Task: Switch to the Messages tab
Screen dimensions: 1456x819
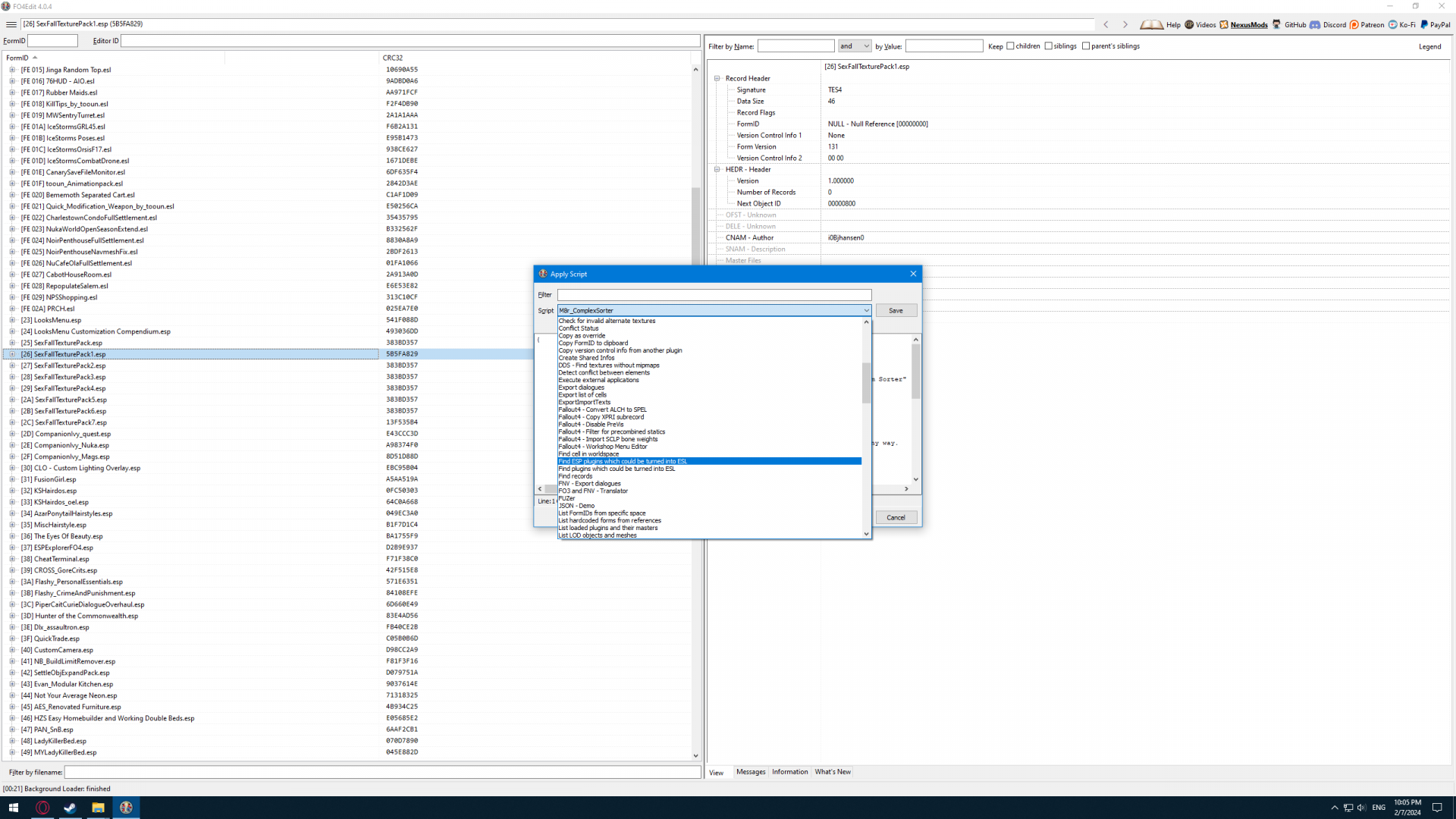Action: [751, 772]
